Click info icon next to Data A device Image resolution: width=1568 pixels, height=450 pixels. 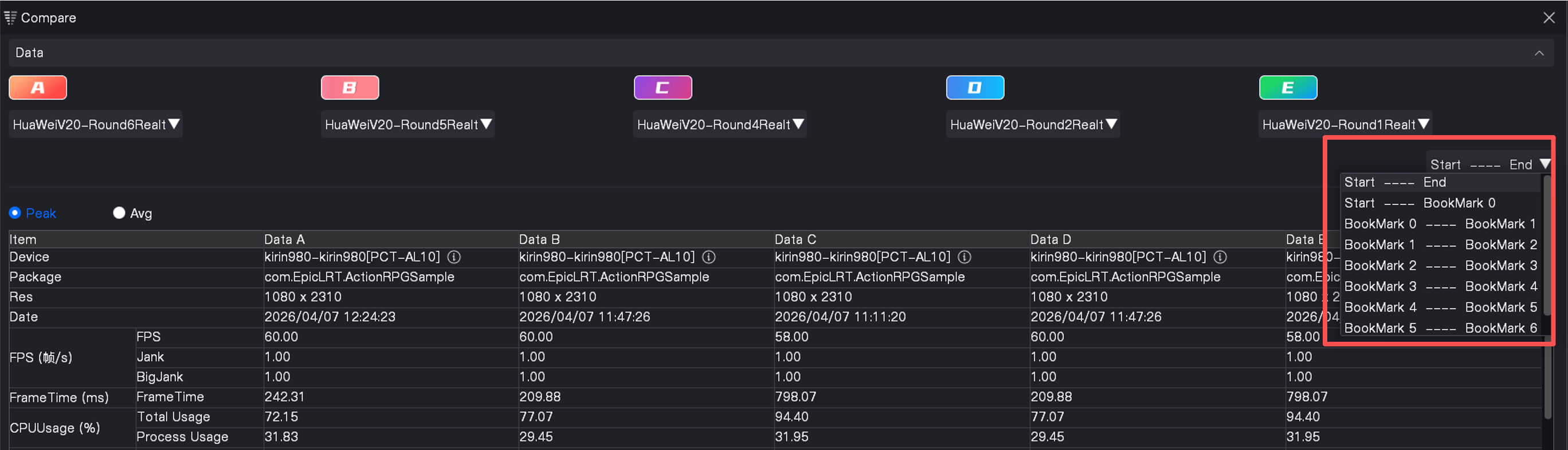[x=454, y=257]
